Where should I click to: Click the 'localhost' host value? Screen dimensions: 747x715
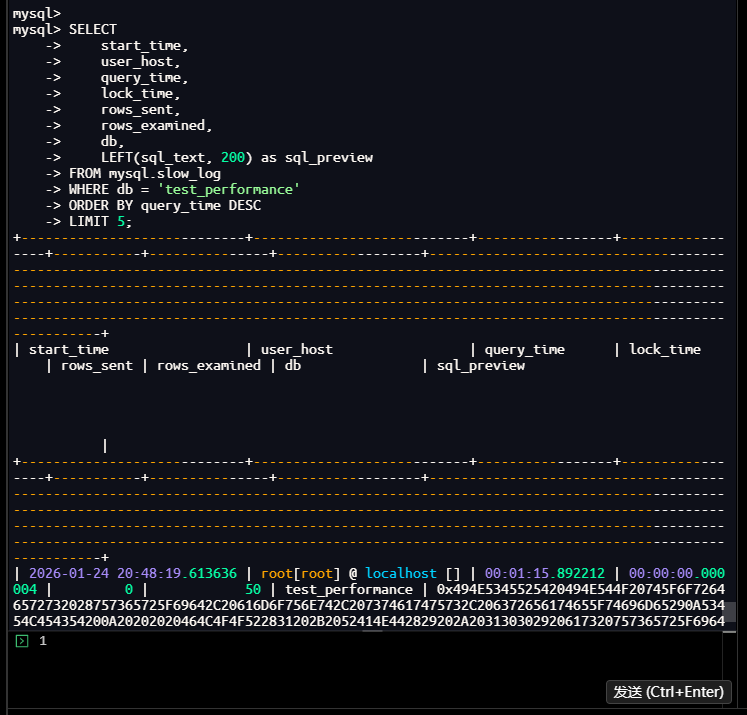click(x=401, y=573)
